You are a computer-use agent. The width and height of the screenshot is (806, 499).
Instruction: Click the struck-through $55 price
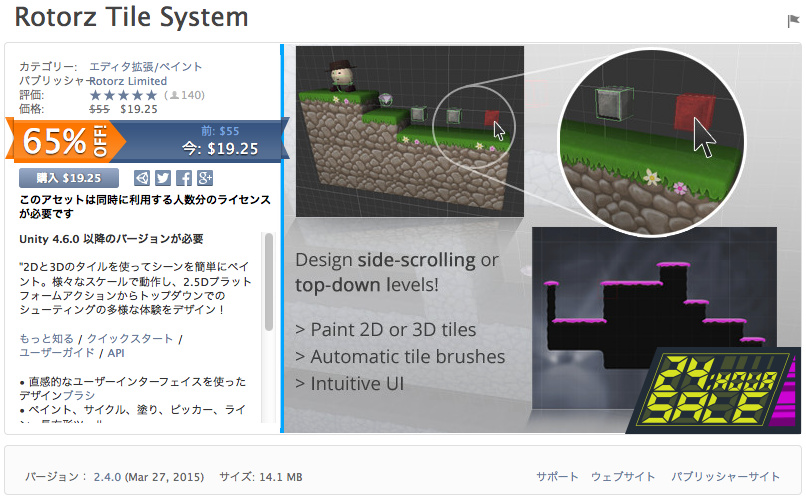coord(99,109)
